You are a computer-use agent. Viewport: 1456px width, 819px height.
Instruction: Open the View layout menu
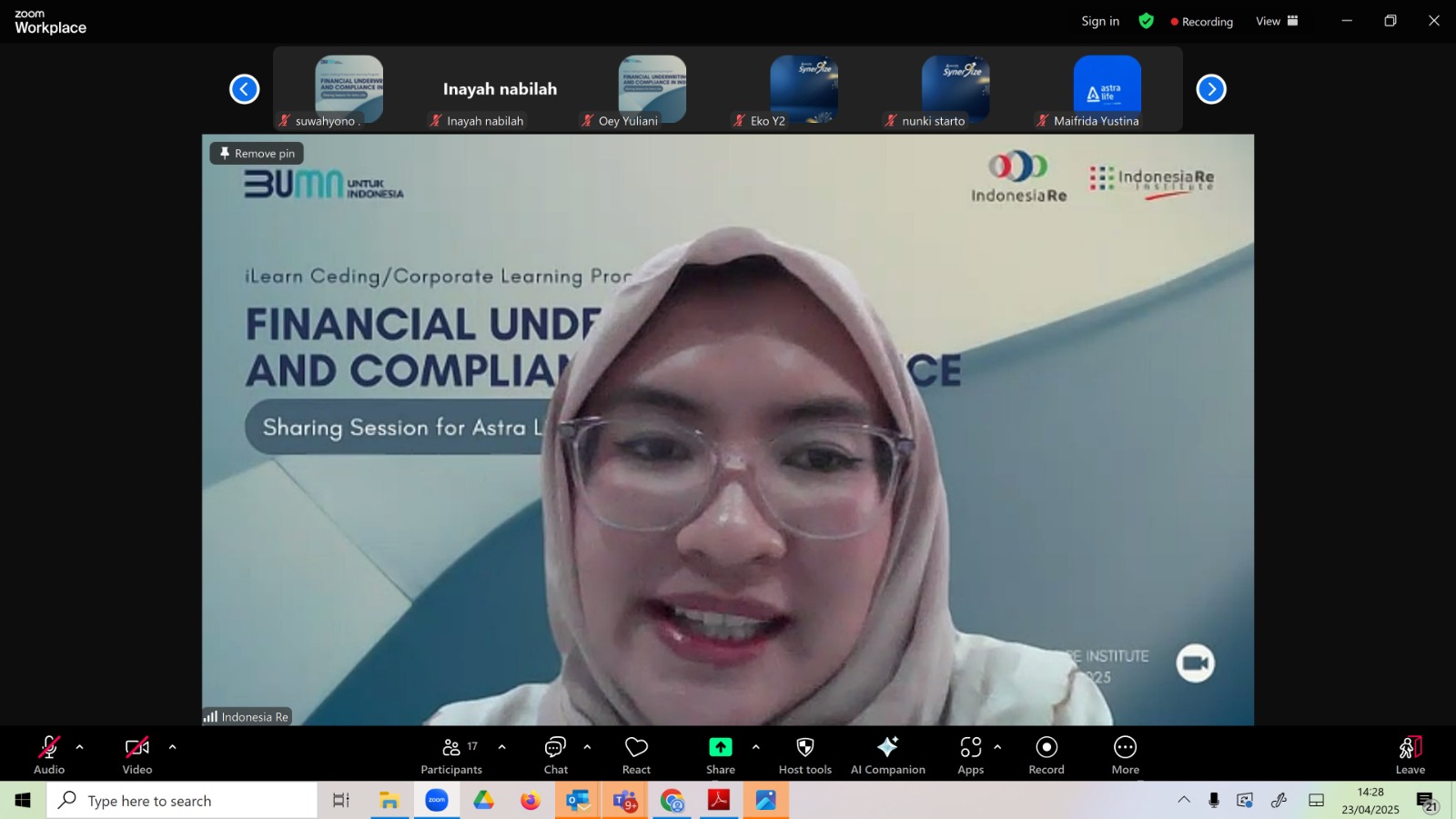1278,21
